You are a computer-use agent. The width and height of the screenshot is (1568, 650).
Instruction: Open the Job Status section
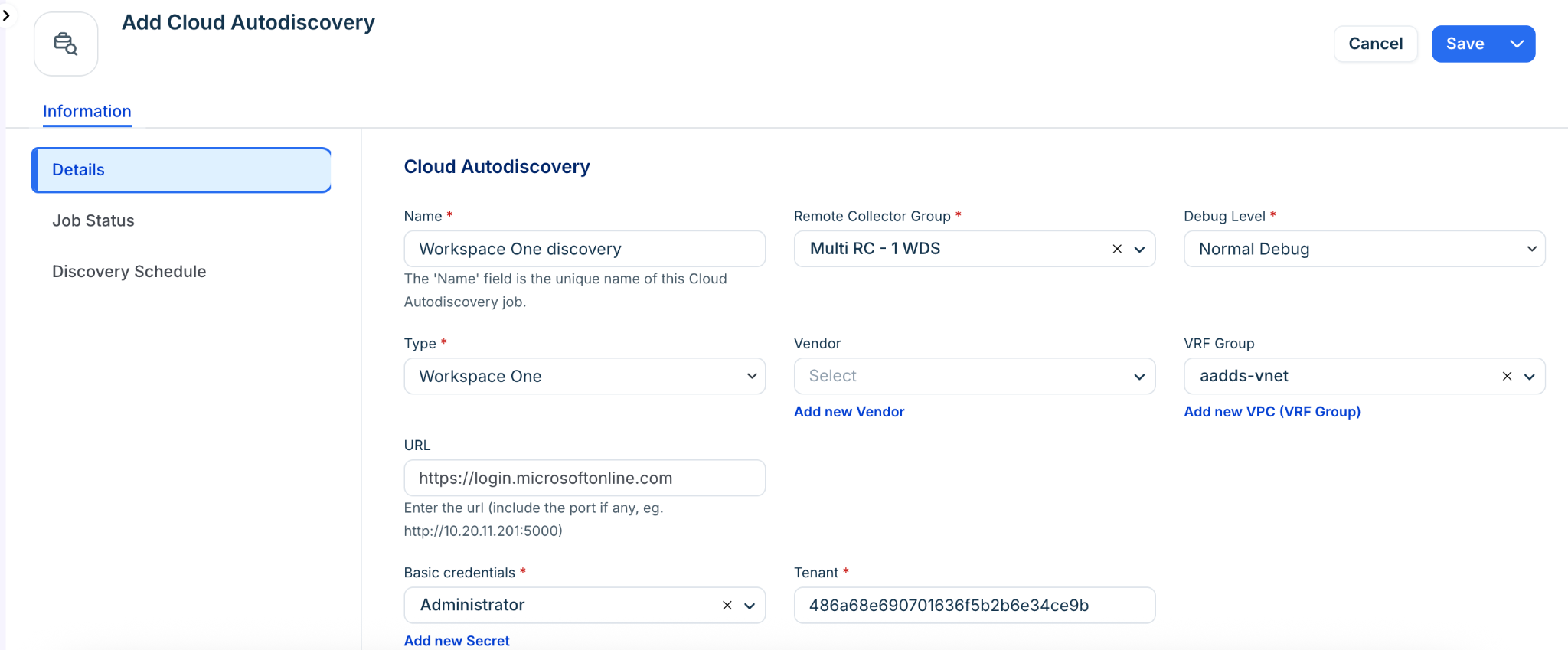(93, 220)
